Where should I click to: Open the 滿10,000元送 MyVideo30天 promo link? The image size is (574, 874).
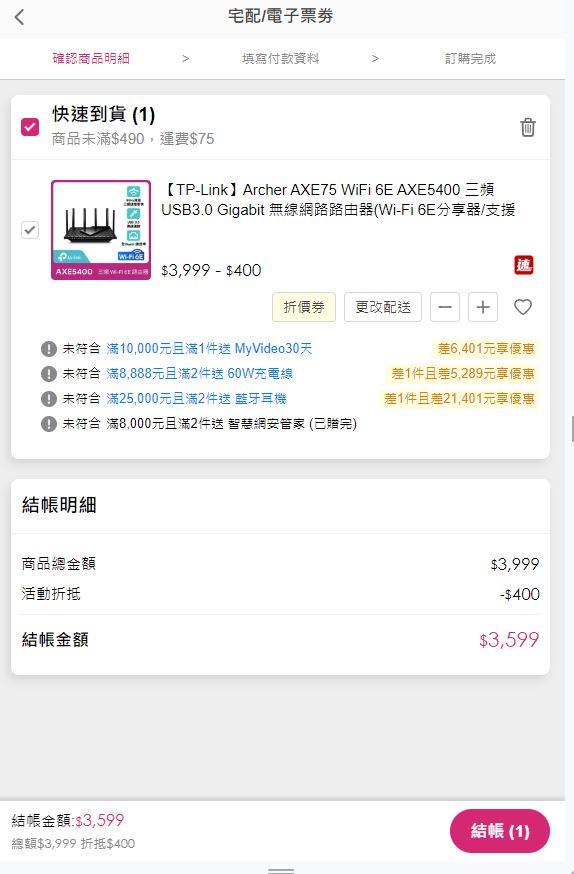209,349
